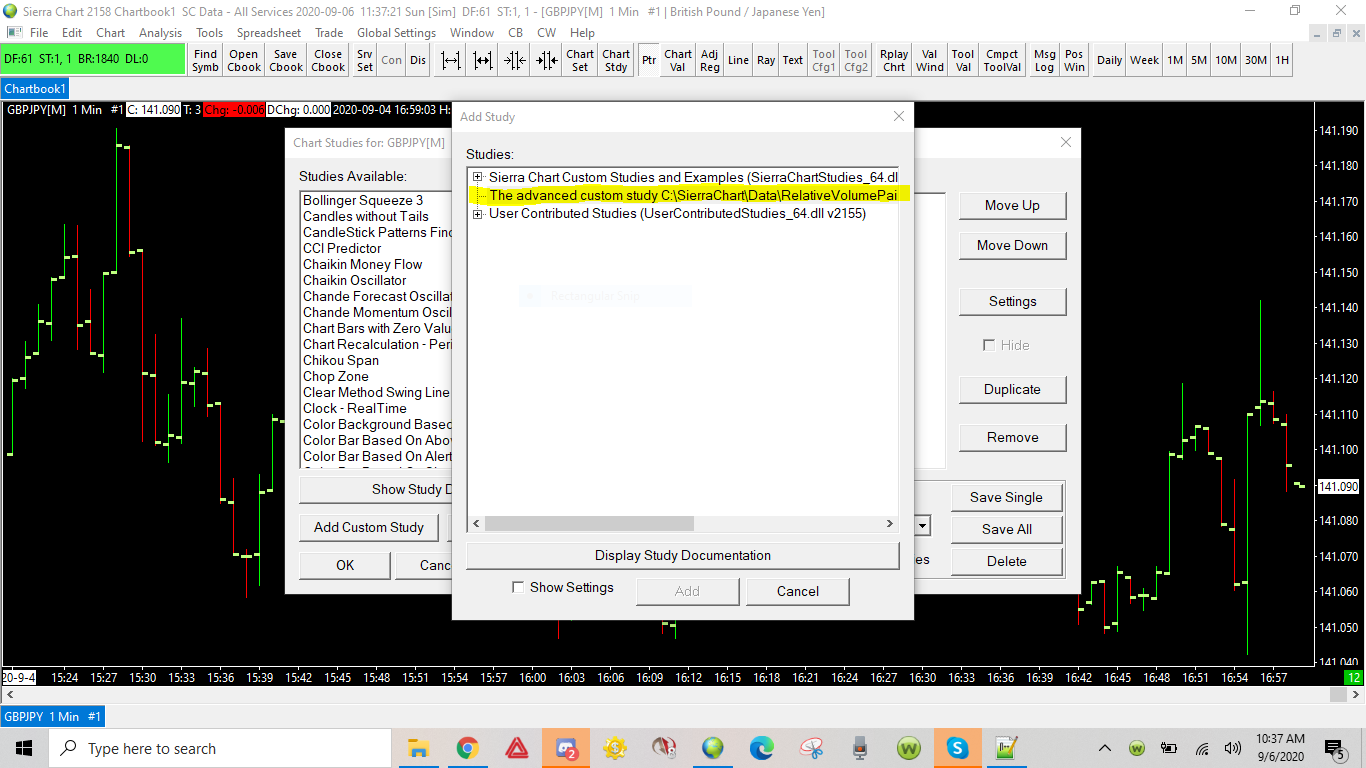Open the Msg Log toolbar button
Screen dimensions: 1366x768
1044,60
